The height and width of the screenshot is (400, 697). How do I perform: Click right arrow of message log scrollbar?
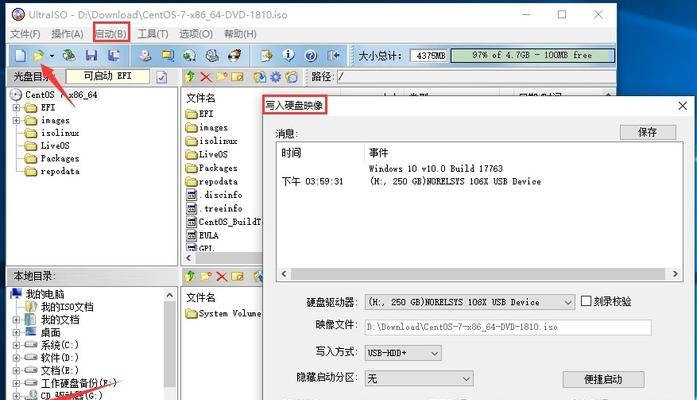click(x=675, y=274)
